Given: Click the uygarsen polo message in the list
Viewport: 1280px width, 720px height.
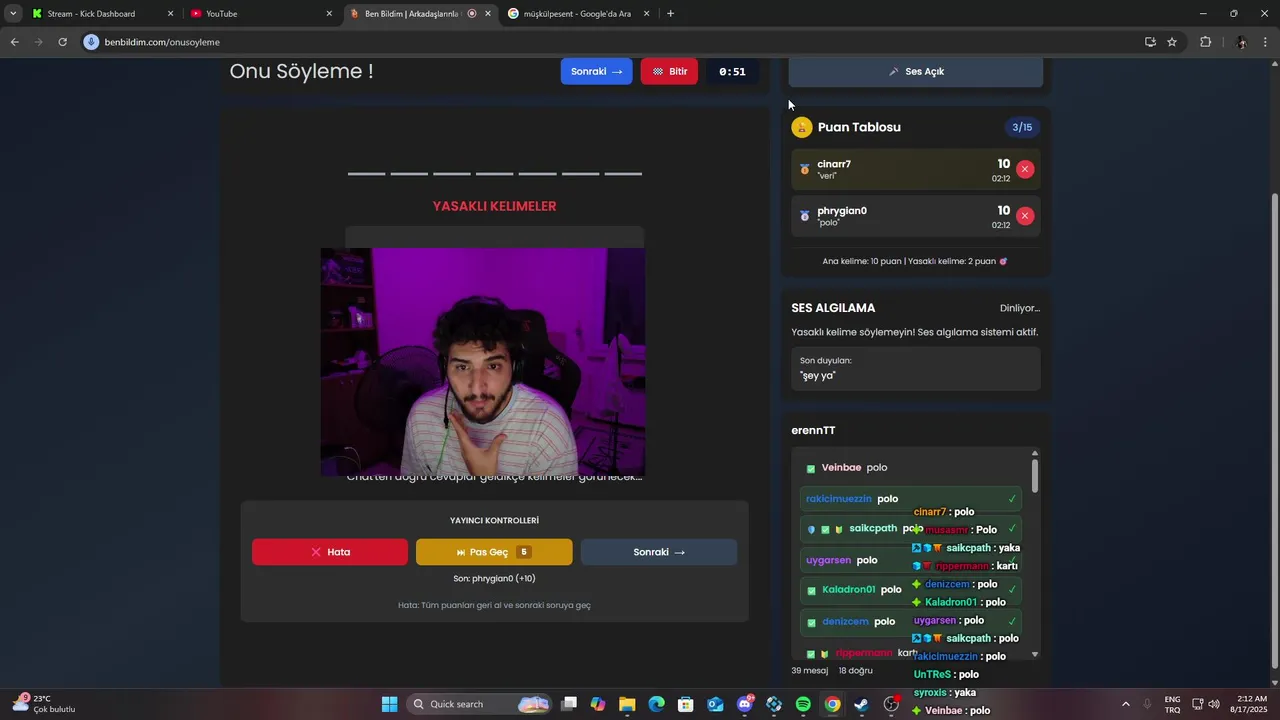Looking at the screenshot, I should [911, 561].
